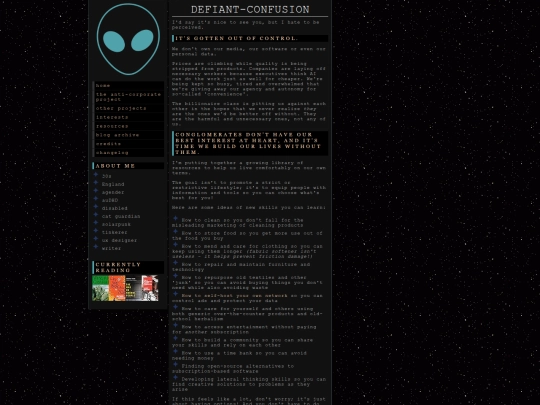This screenshot has width=540, height=405.
Task: Open the 'interests' page
Action: 128,117
